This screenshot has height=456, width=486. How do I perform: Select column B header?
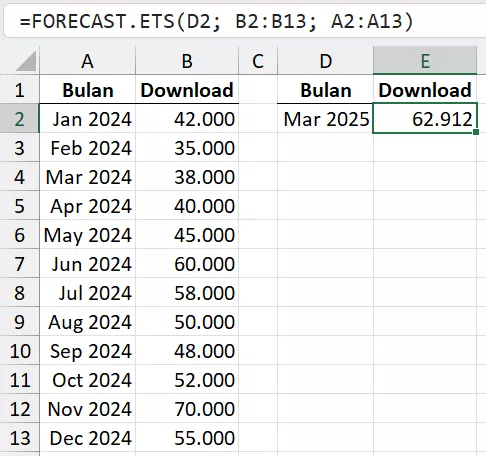(187, 61)
